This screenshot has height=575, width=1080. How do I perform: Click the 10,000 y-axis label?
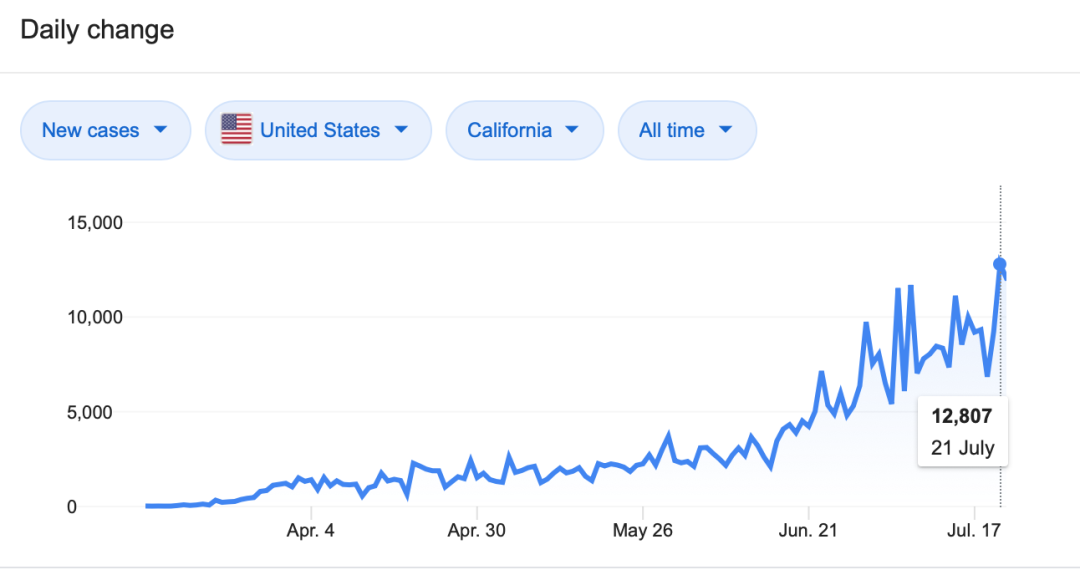pos(93,317)
